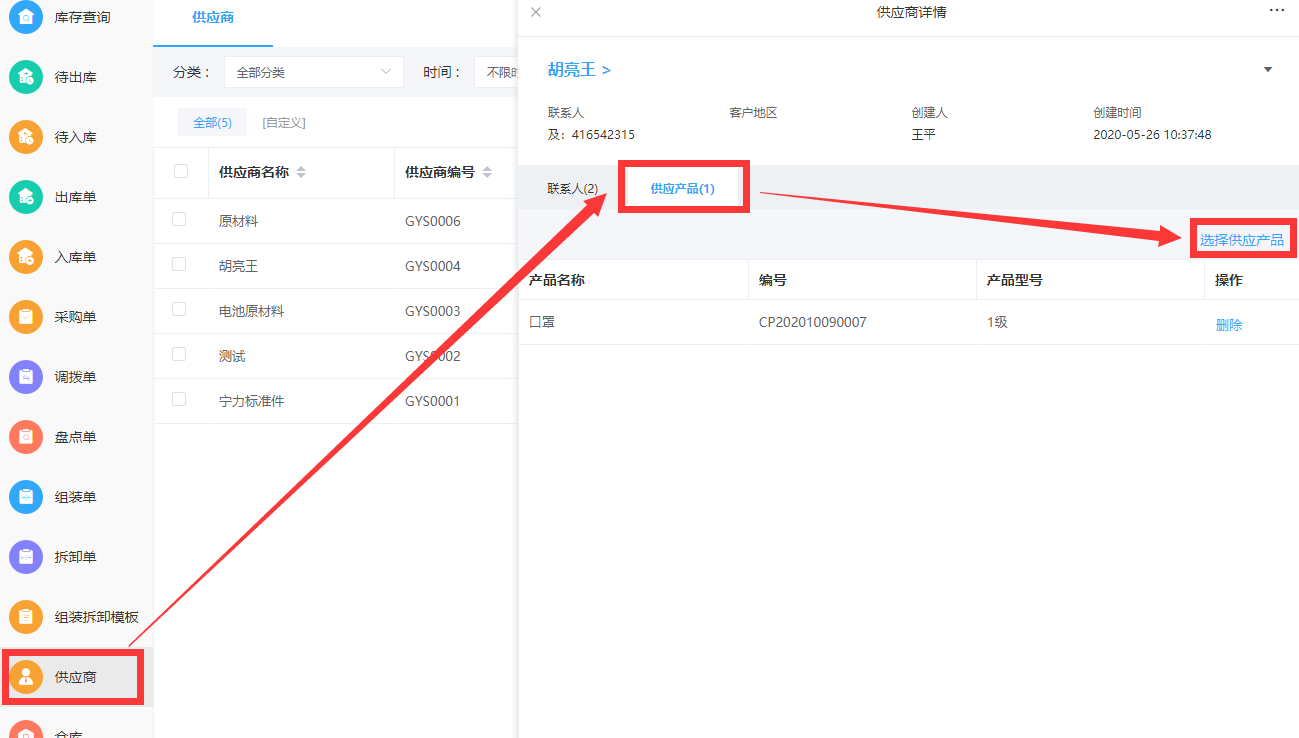Check the box for 电池原材料 row

179,309
